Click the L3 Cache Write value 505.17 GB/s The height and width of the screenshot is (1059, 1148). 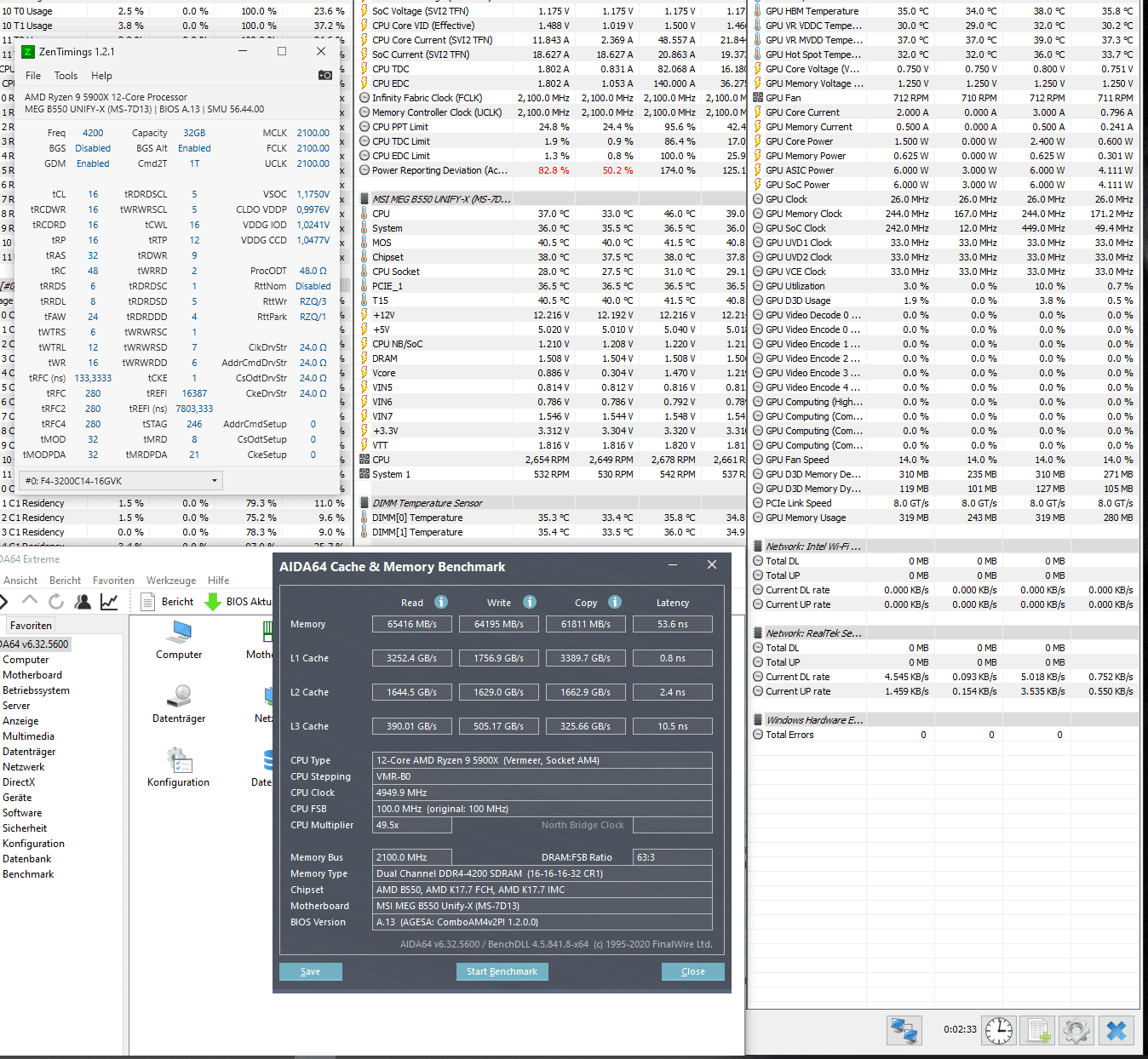click(499, 726)
